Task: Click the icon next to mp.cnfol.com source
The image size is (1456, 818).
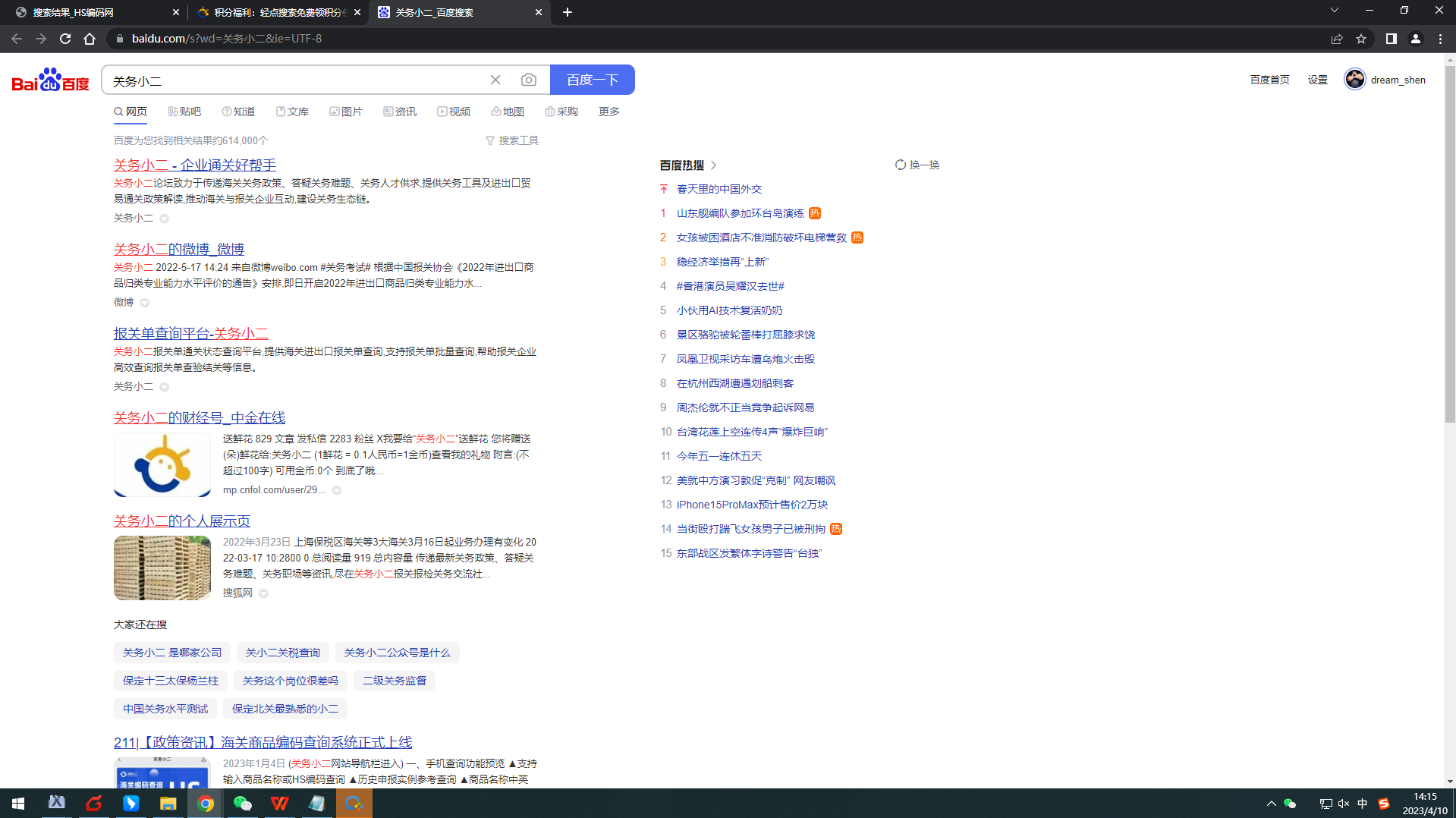Action: pyautogui.click(x=337, y=490)
